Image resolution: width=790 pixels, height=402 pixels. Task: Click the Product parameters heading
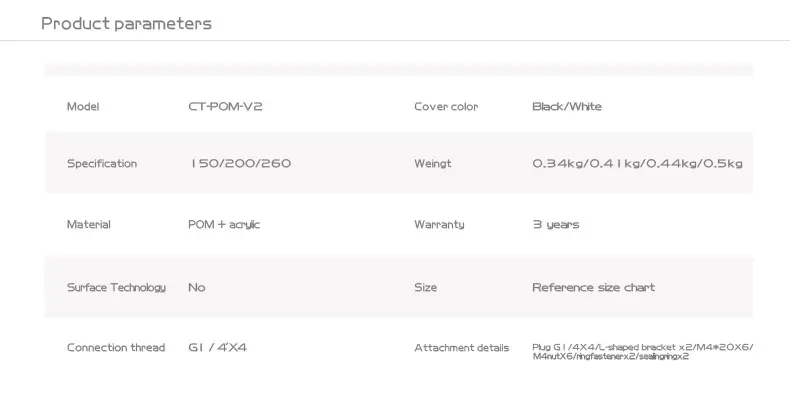[x=126, y=24]
